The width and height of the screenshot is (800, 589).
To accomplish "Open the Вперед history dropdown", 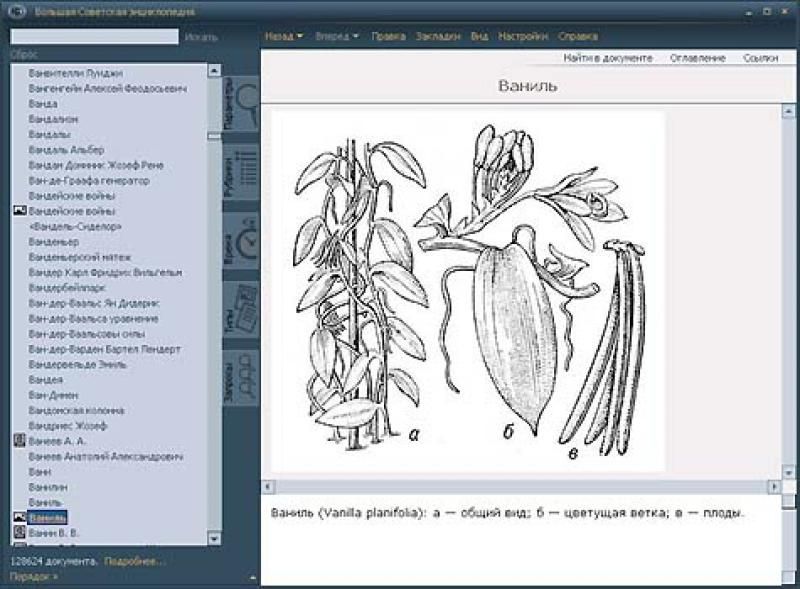I will (337, 37).
